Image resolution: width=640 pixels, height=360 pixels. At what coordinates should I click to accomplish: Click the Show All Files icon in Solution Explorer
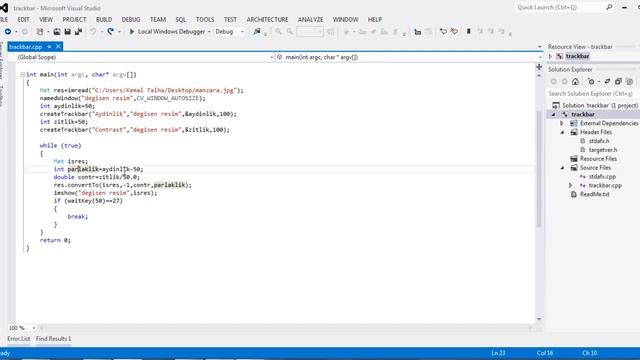pos(629,82)
